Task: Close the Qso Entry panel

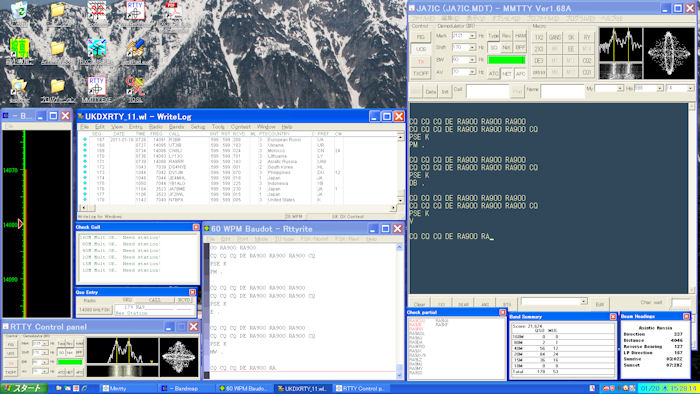Action: click(192, 292)
